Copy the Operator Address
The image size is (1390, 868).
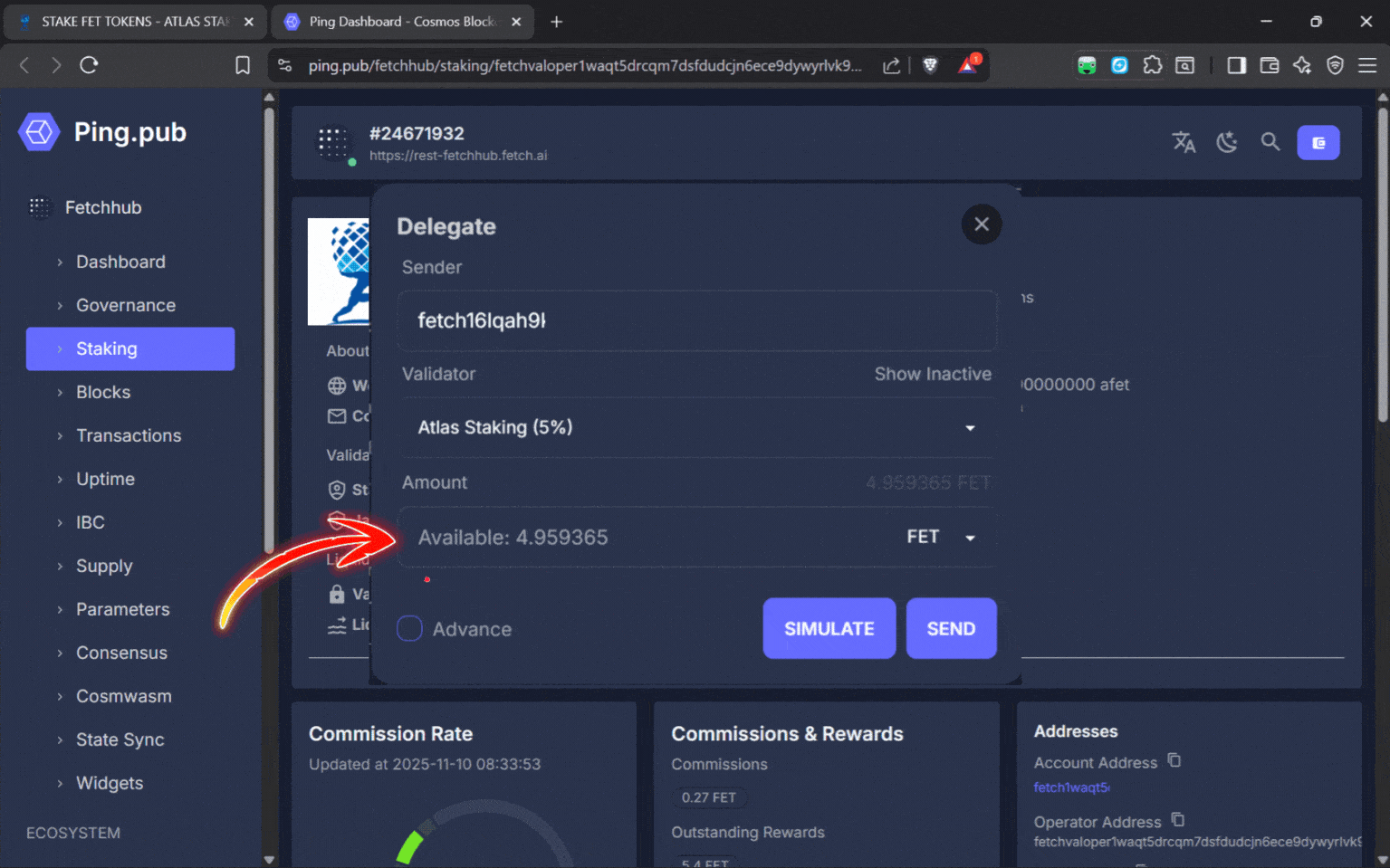pos(1177,819)
